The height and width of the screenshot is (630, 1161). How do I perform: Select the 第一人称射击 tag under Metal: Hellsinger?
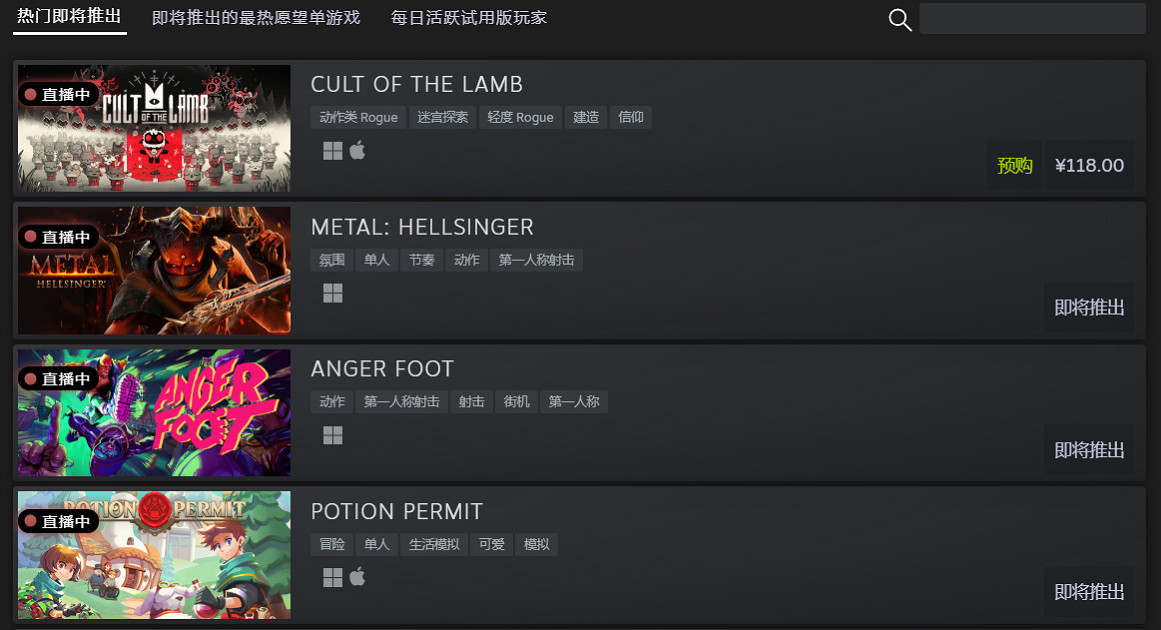tap(536, 260)
